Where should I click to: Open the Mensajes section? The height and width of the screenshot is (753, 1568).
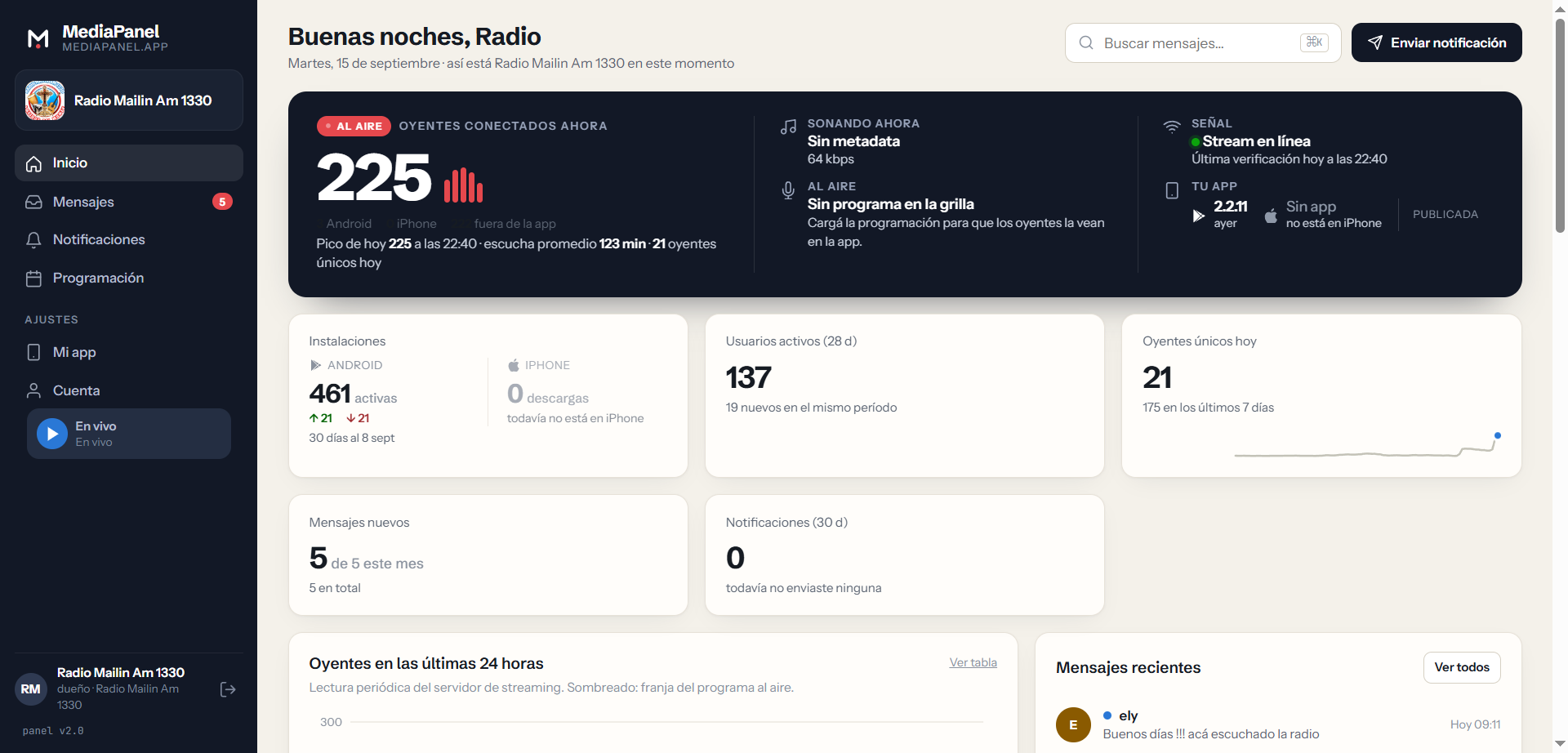coord(129,202)
